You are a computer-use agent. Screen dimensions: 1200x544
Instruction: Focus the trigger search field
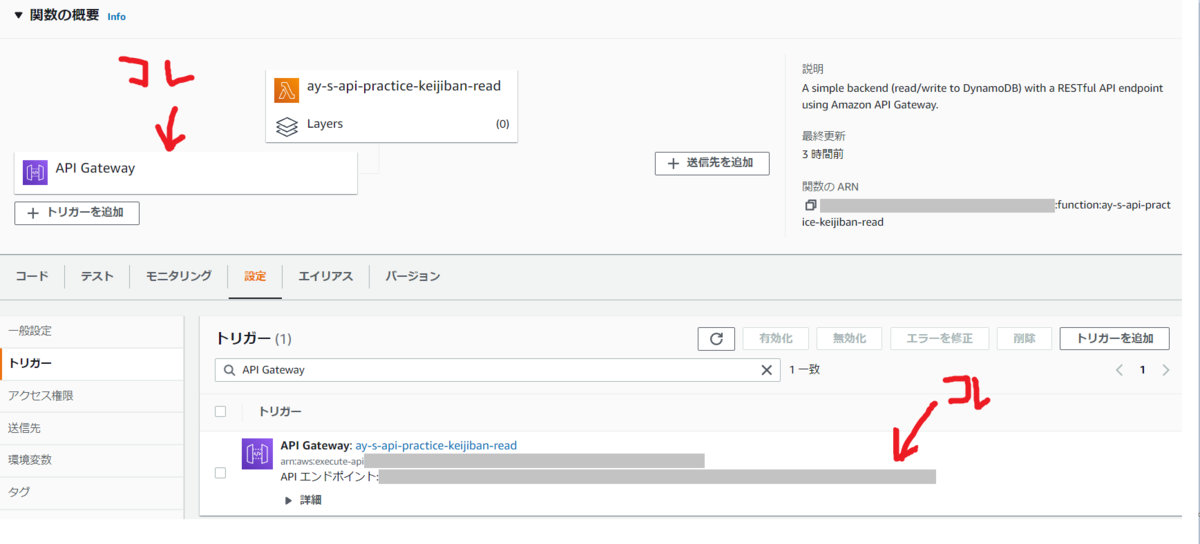pyautogui.click(x=497, y=370)
